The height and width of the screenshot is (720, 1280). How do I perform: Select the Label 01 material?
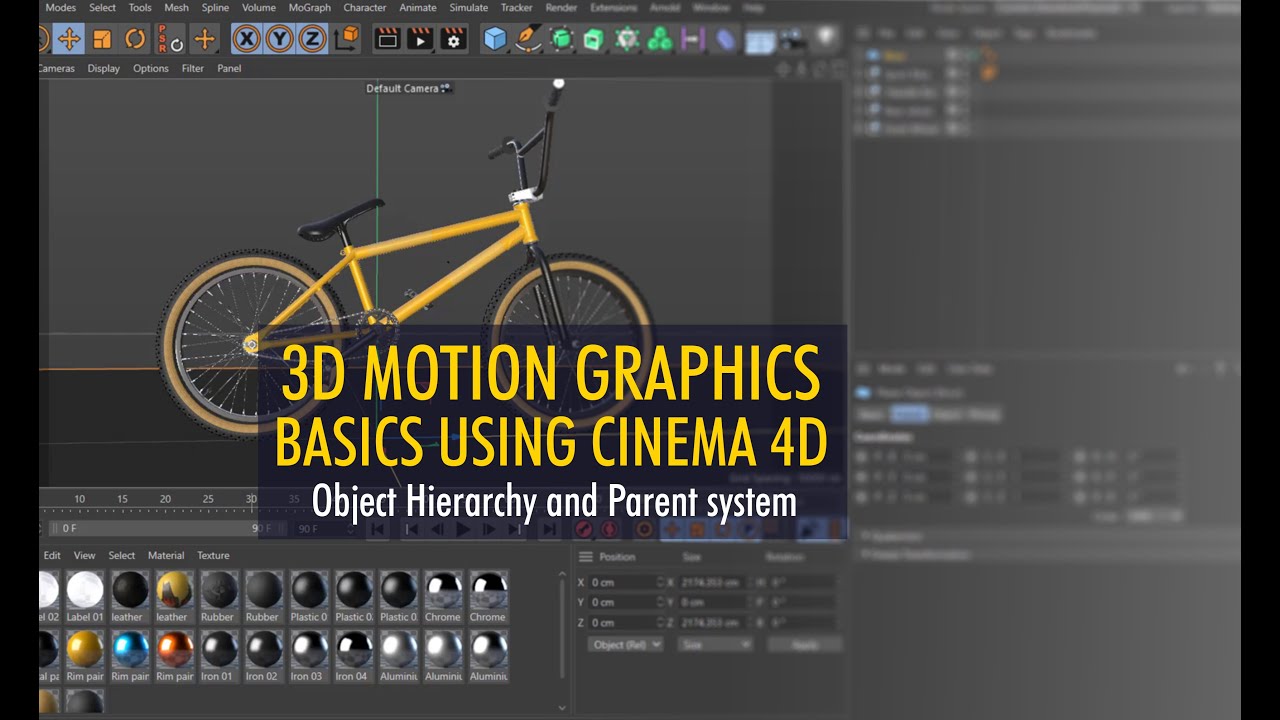click(x=85, y=597)
